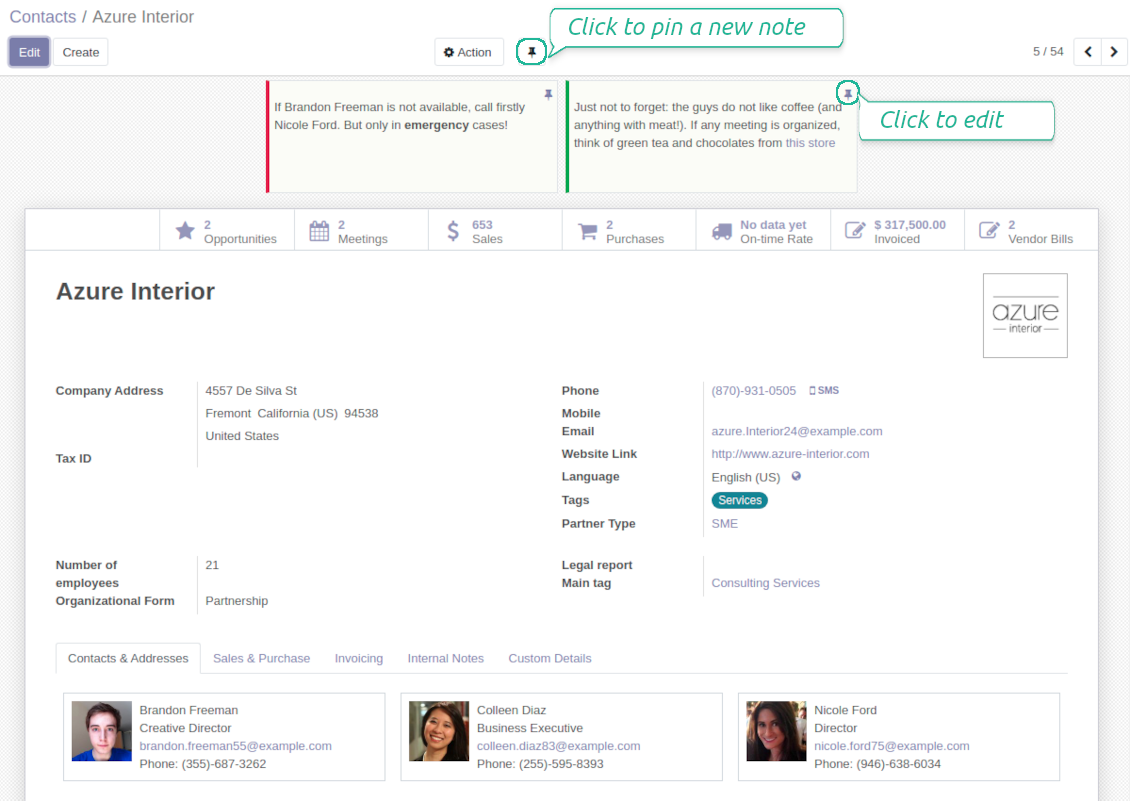1130x801 pixels.
Task: Click Colleen Diaz's profile photo
Action: [439, 731]
